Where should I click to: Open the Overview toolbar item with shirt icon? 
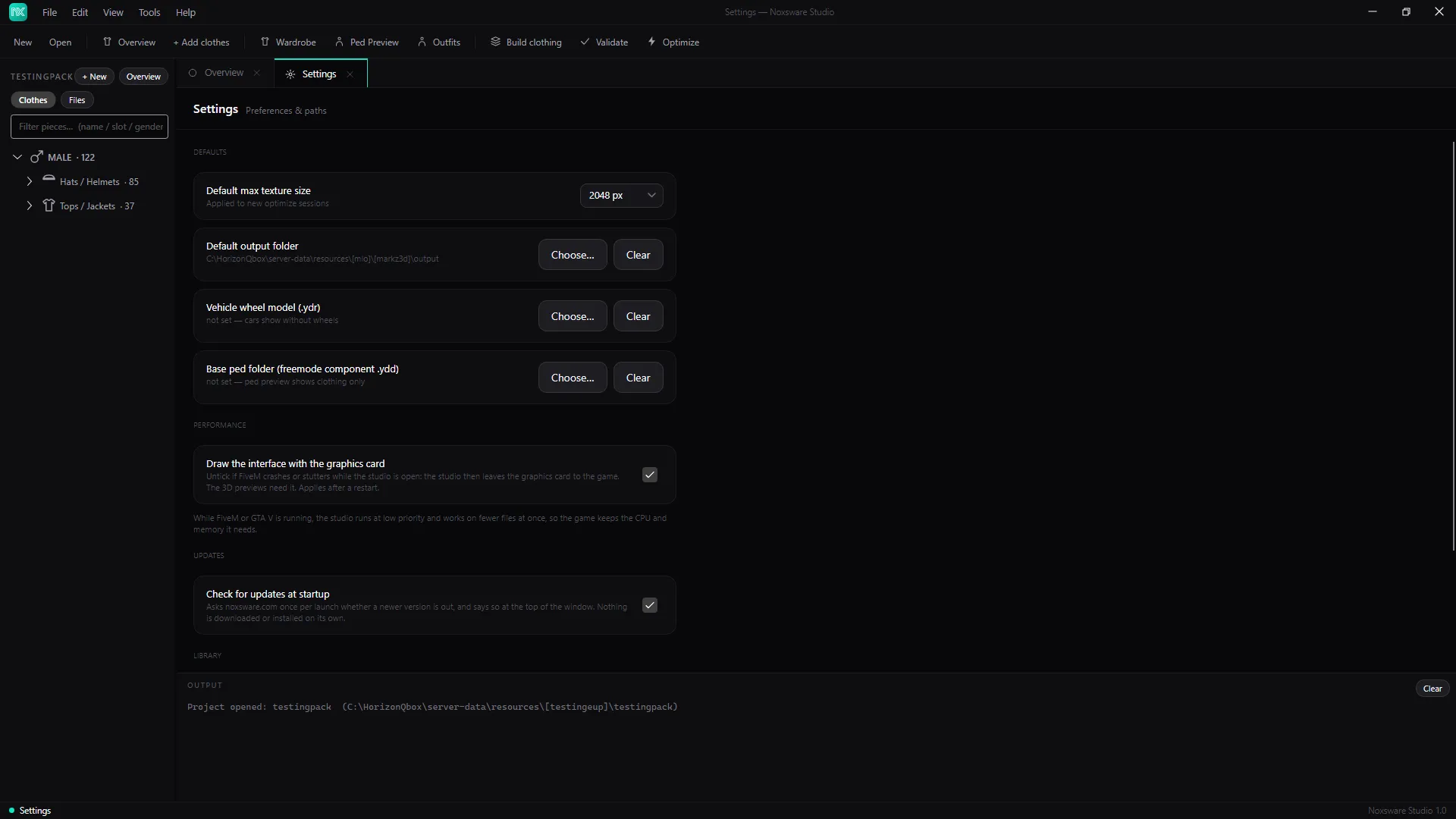[x=129, y=42]
